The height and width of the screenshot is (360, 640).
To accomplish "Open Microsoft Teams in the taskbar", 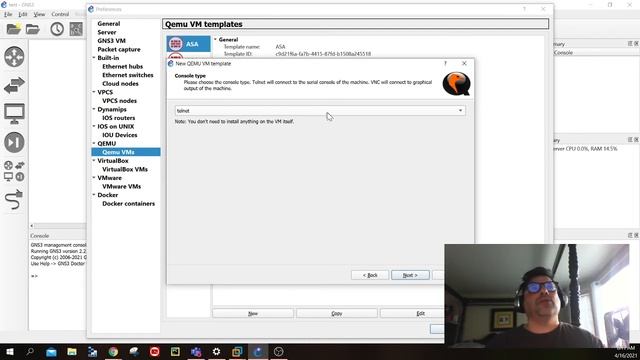I will coord(196,351).
